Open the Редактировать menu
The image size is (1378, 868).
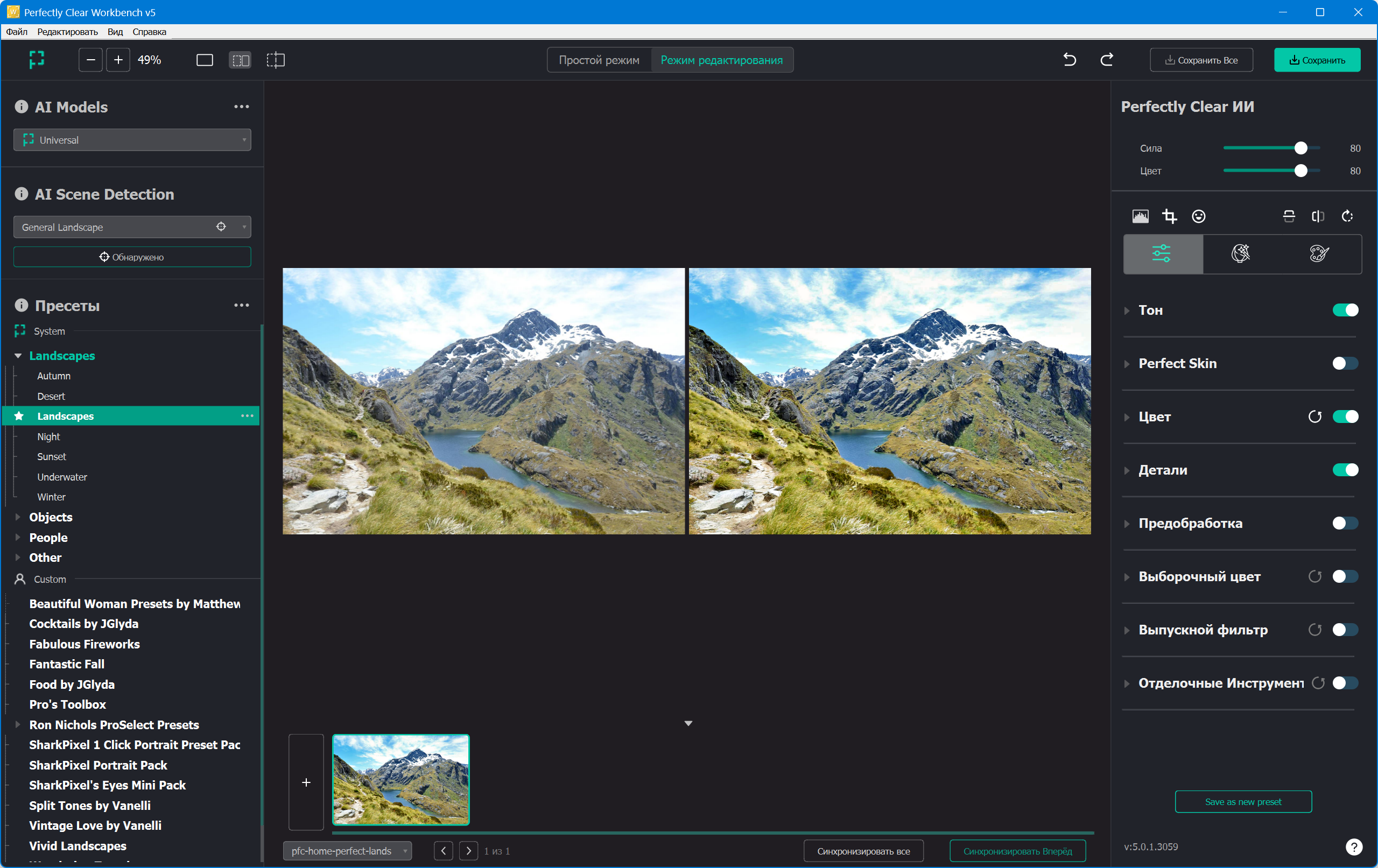coord(67,32)
